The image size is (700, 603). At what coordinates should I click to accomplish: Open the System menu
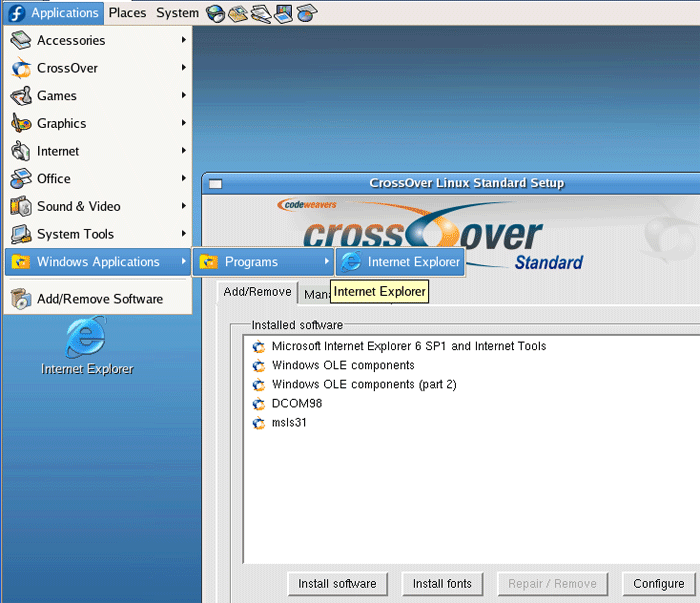click(177, 13)
